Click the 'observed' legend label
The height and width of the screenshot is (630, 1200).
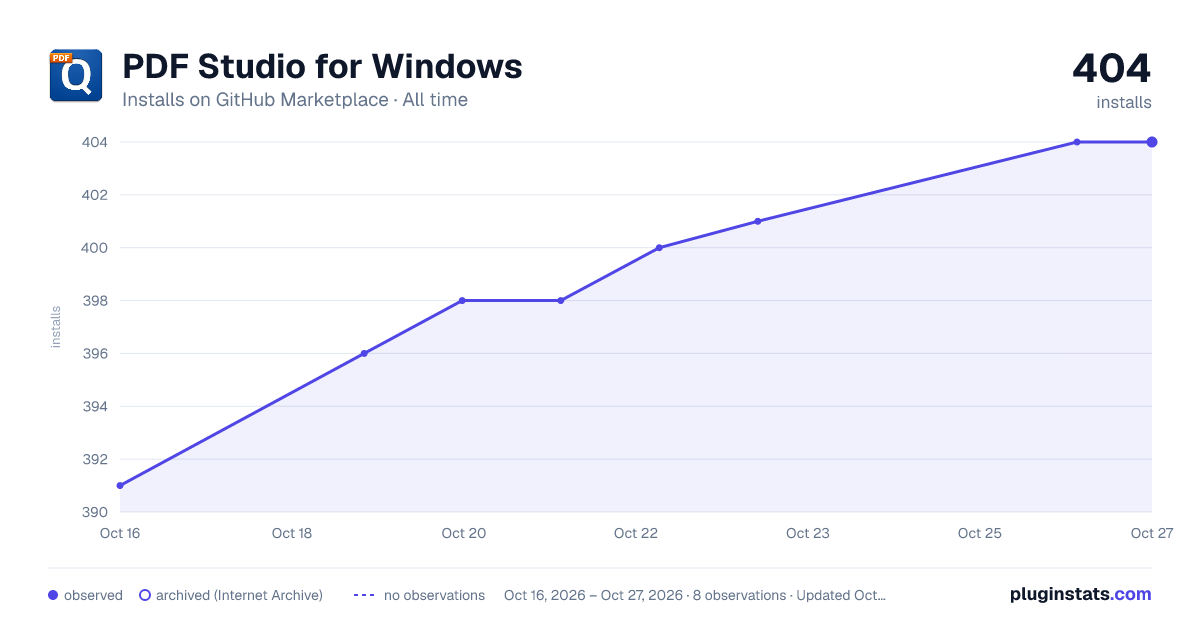point(93,595)
